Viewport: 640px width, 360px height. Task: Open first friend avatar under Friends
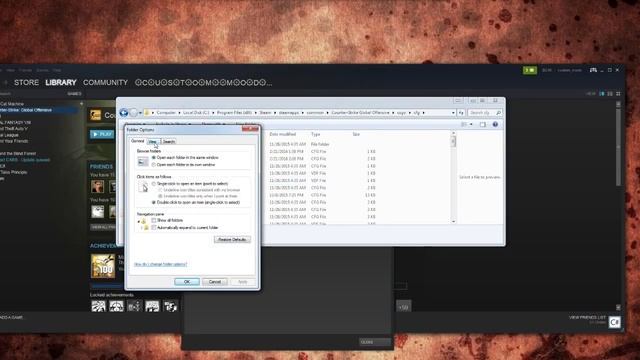tap(98, 187)
